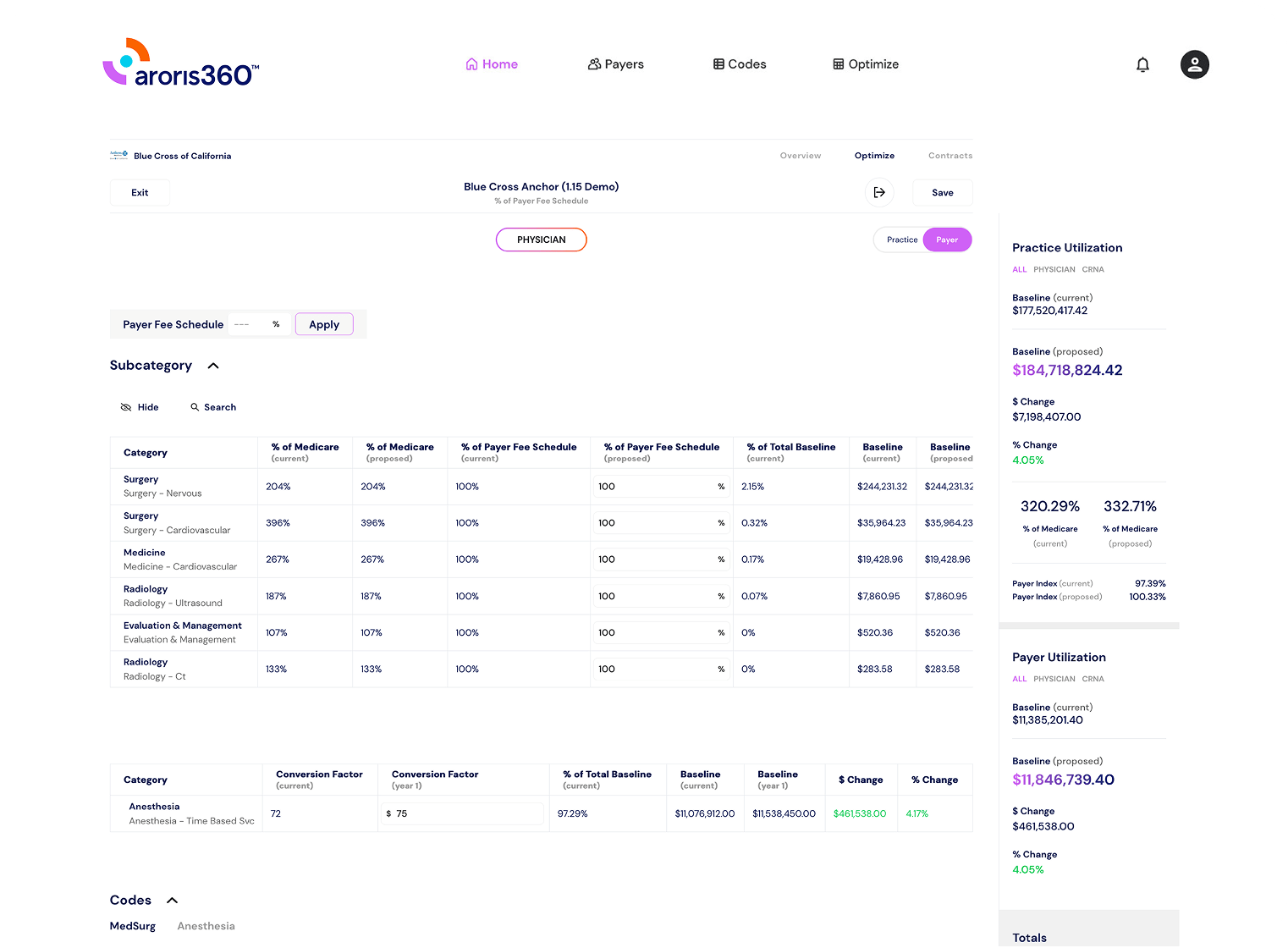Viewport: 1288px width, 948px height.
Task: Click % of Total Baseline column header in subcategory table
Action: click(x=790, y=452)
